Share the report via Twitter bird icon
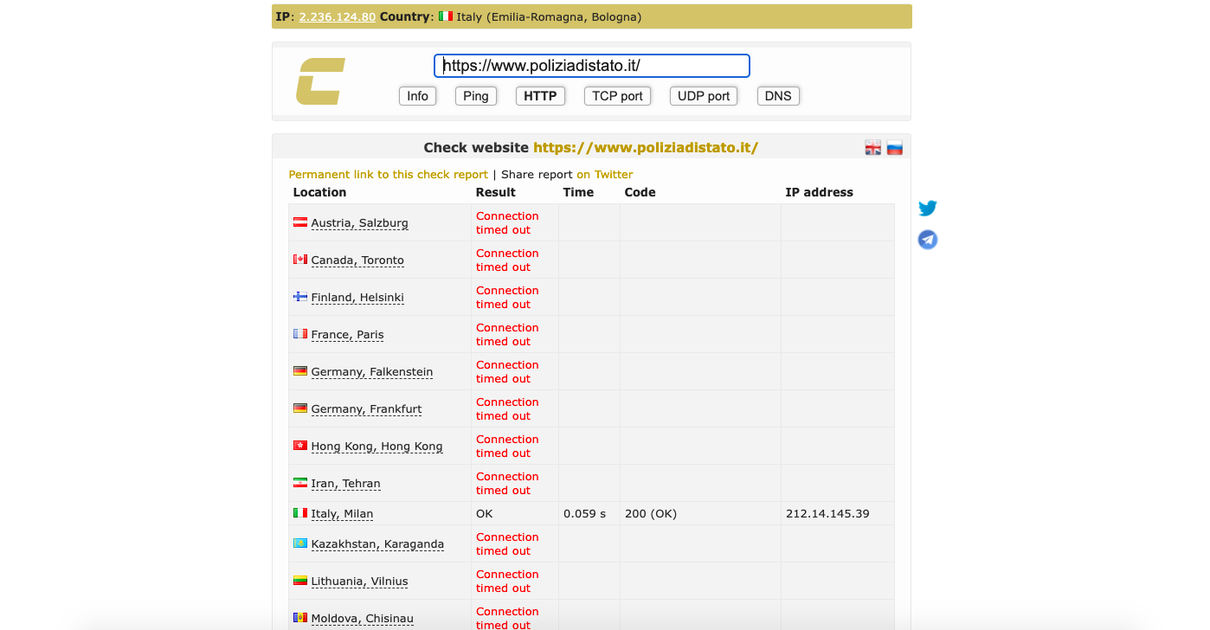Image resolution: width=1210 pixels, height=630 pixels. tap(928, 208)
